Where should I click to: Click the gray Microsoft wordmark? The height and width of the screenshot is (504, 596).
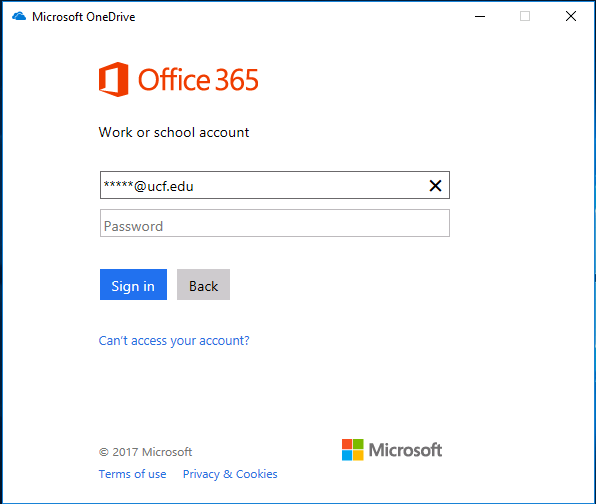[x=405, y=450]
